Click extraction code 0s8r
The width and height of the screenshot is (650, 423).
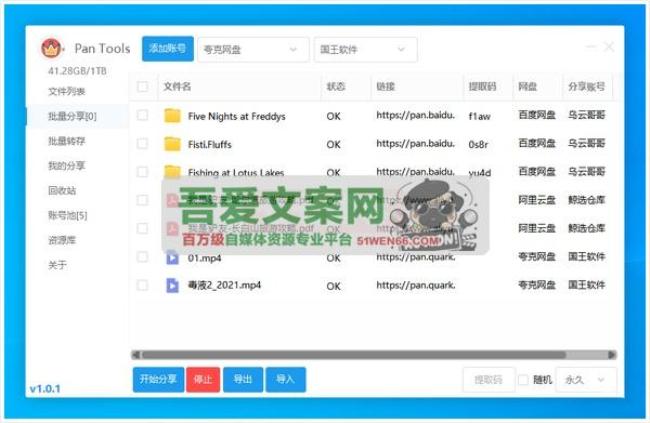478,144
